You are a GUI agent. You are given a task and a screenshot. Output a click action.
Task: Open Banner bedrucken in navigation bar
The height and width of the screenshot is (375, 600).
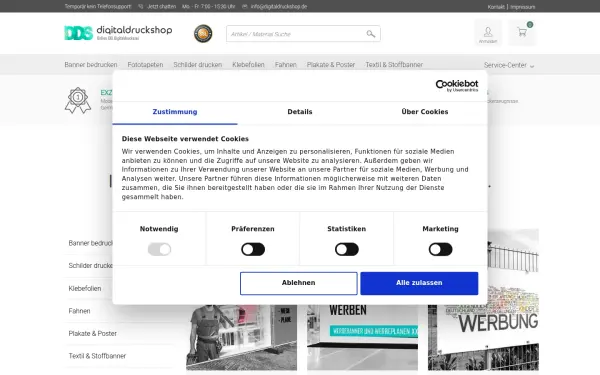point(91,65)
